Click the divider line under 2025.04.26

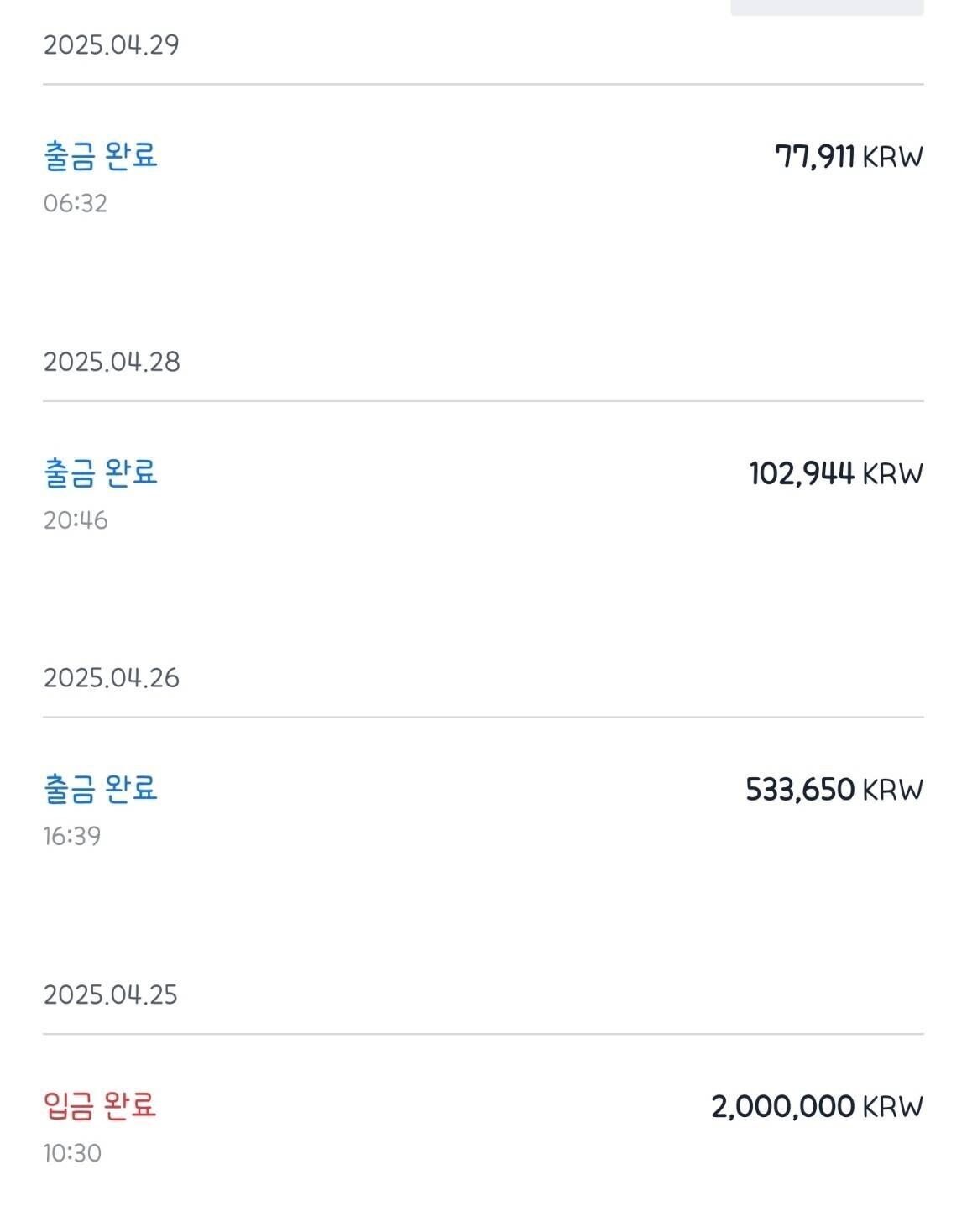coord(483,718)
